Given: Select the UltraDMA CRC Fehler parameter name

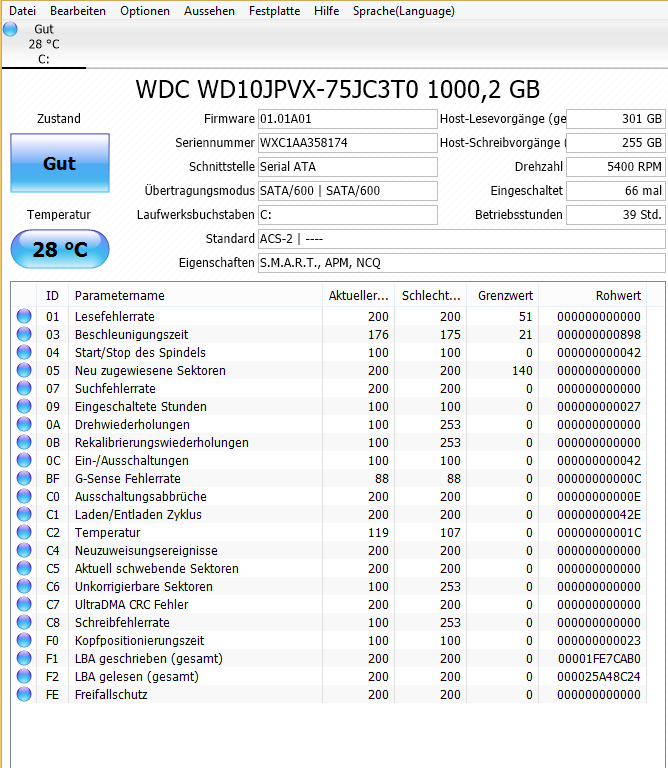Looking at the screenshot, I should [x=131, y=604].
